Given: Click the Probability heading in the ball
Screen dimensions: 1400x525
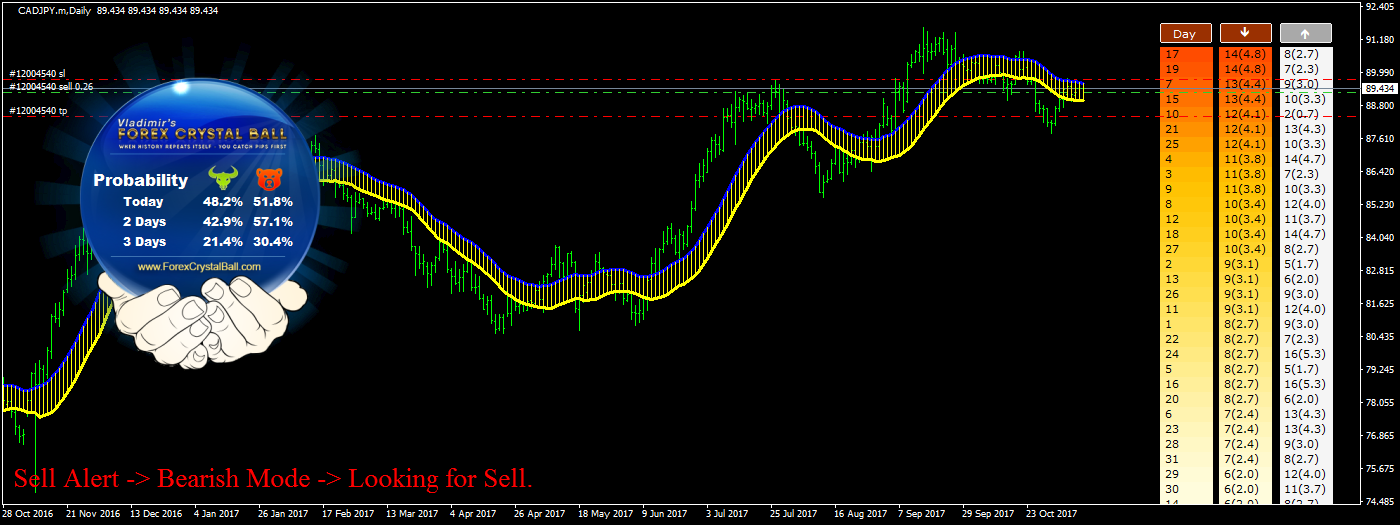Looking at the screenshot, I should [140, 181].
